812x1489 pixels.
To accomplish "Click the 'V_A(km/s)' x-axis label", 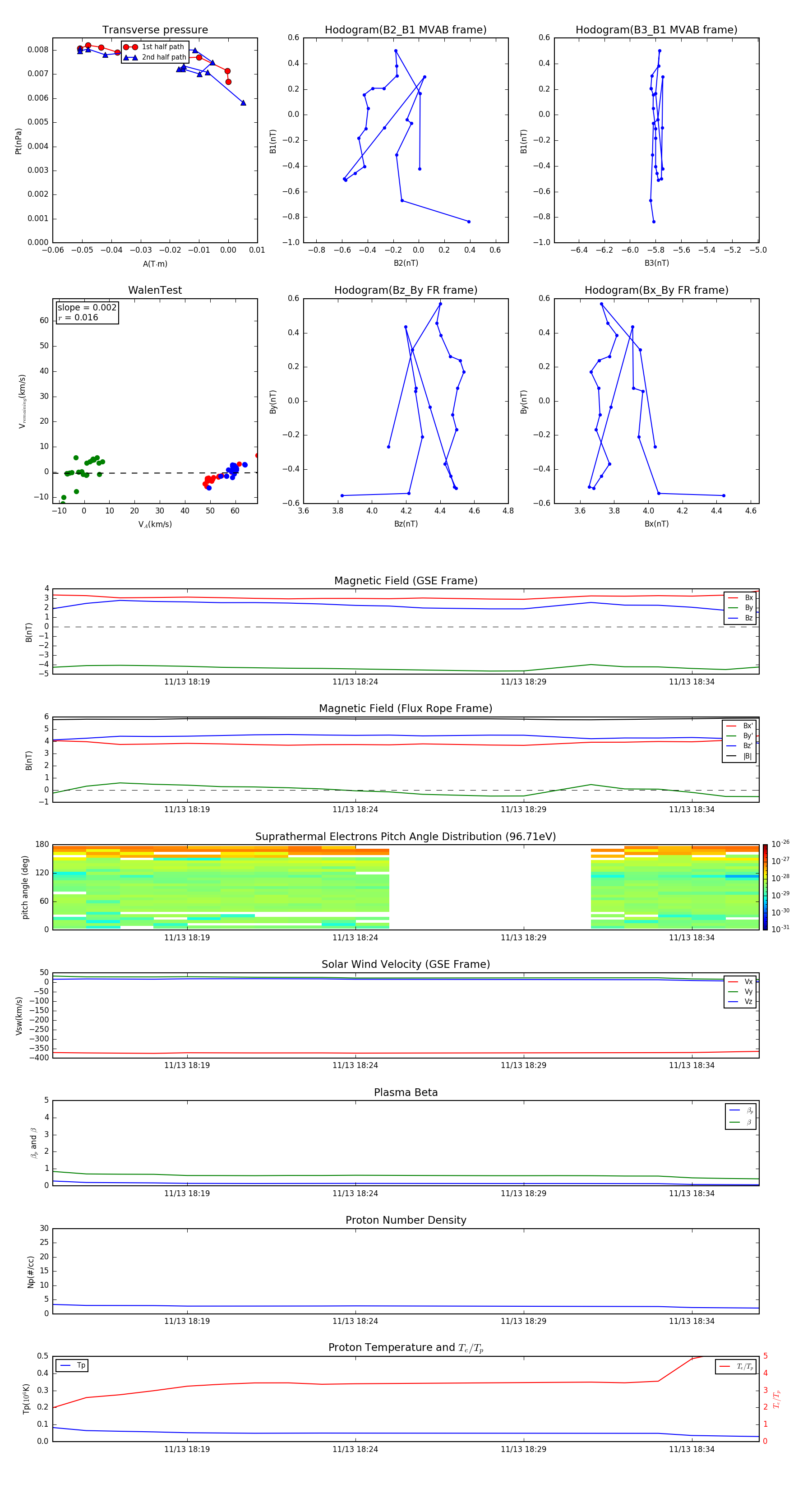I will (155, 524).
